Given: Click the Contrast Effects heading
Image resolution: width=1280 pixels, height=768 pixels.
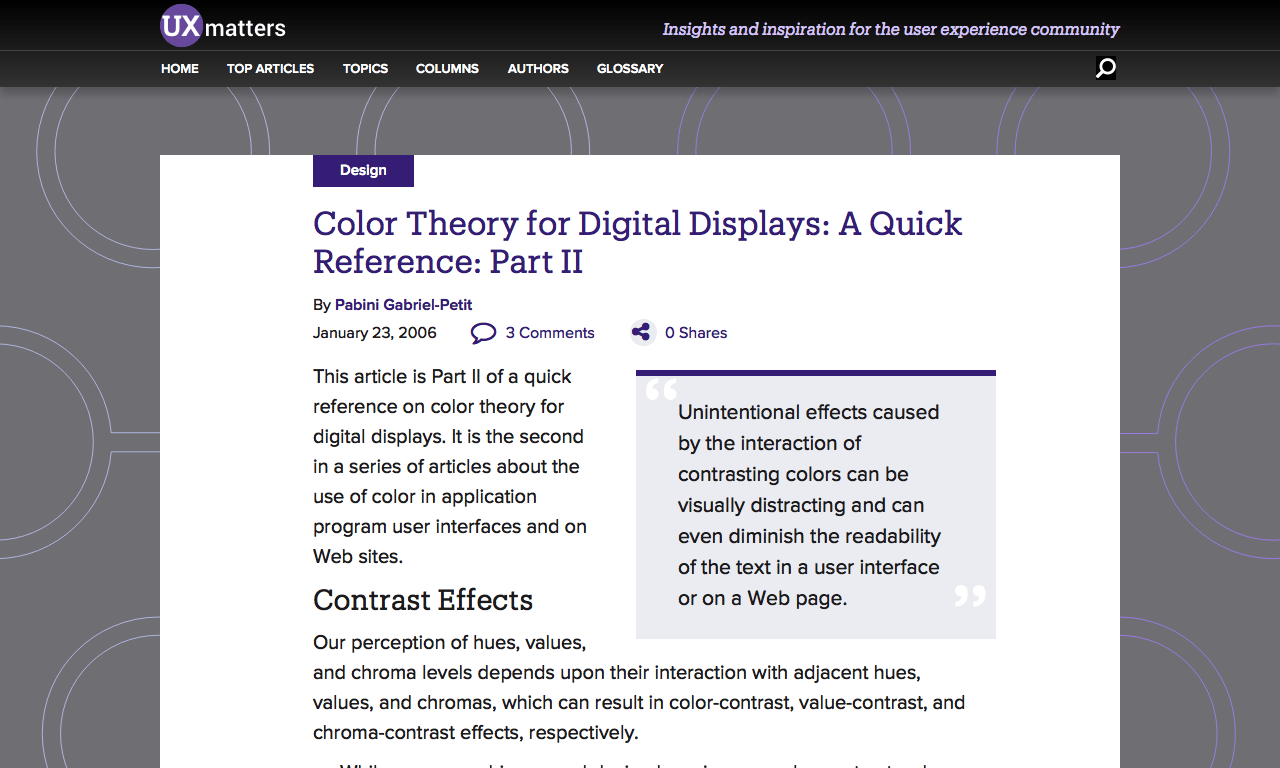Looking at the screenshot, I should (x=423, y=600).
